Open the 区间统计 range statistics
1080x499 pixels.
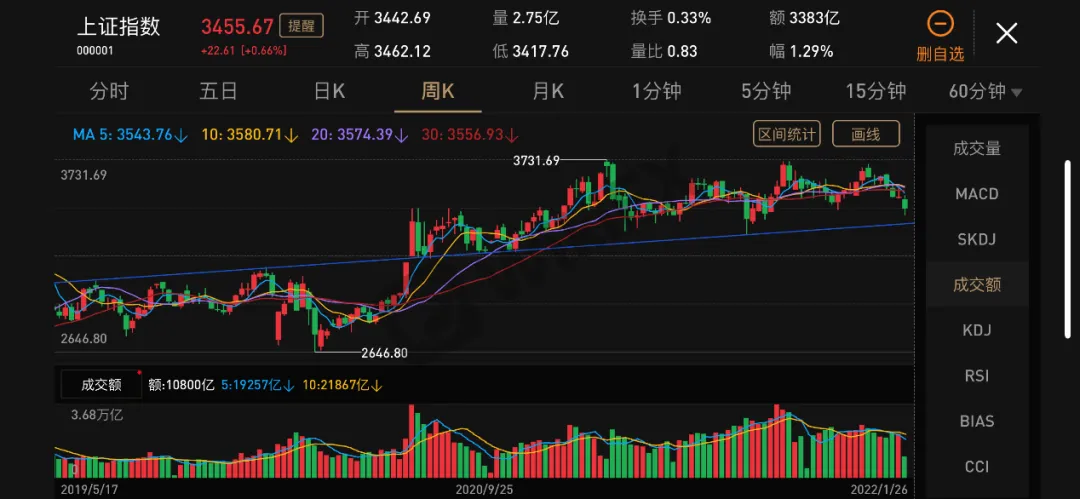pyautogui.click(x=787, y=134)
